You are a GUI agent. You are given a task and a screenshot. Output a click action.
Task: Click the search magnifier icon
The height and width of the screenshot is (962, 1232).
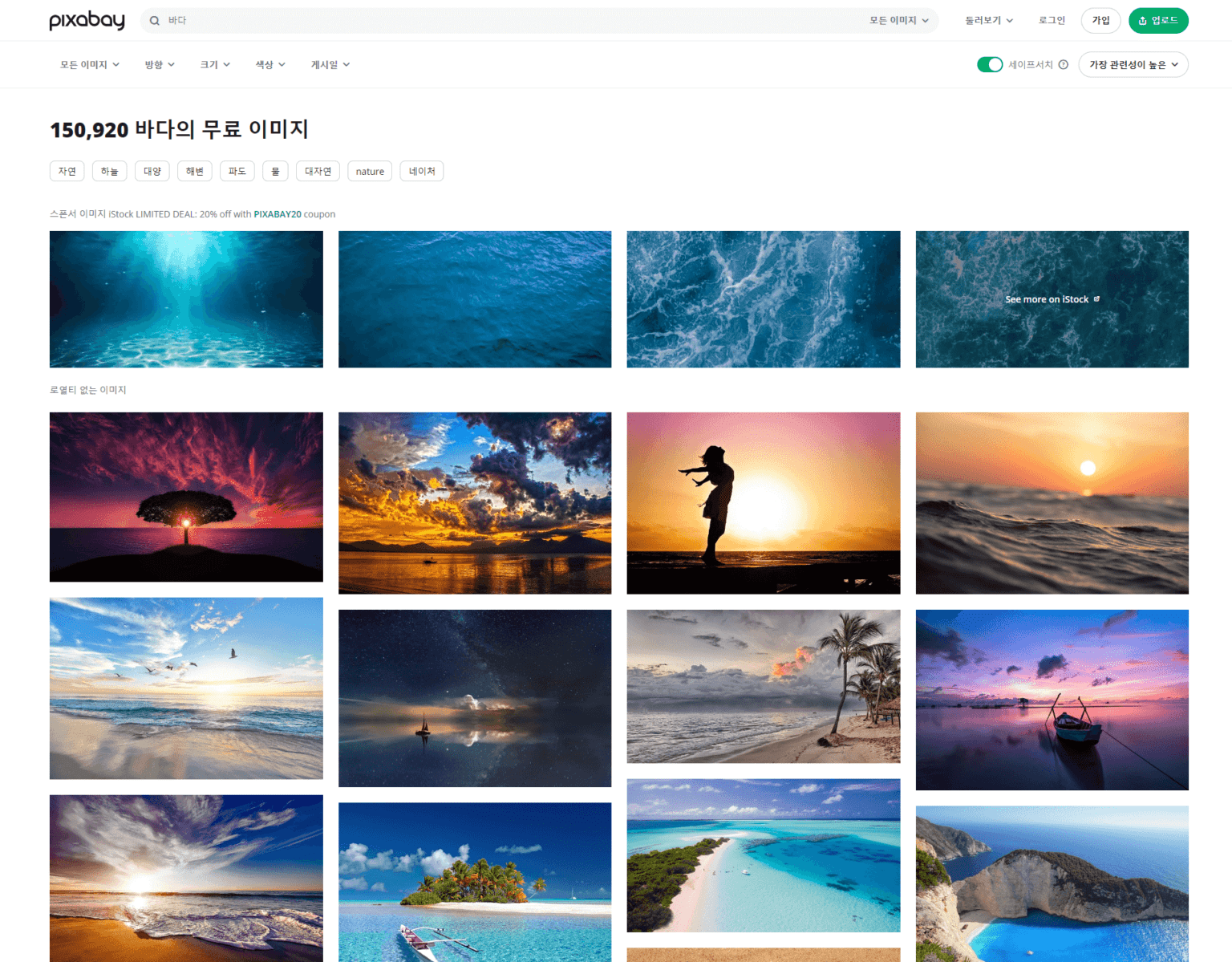pos(155,21)
